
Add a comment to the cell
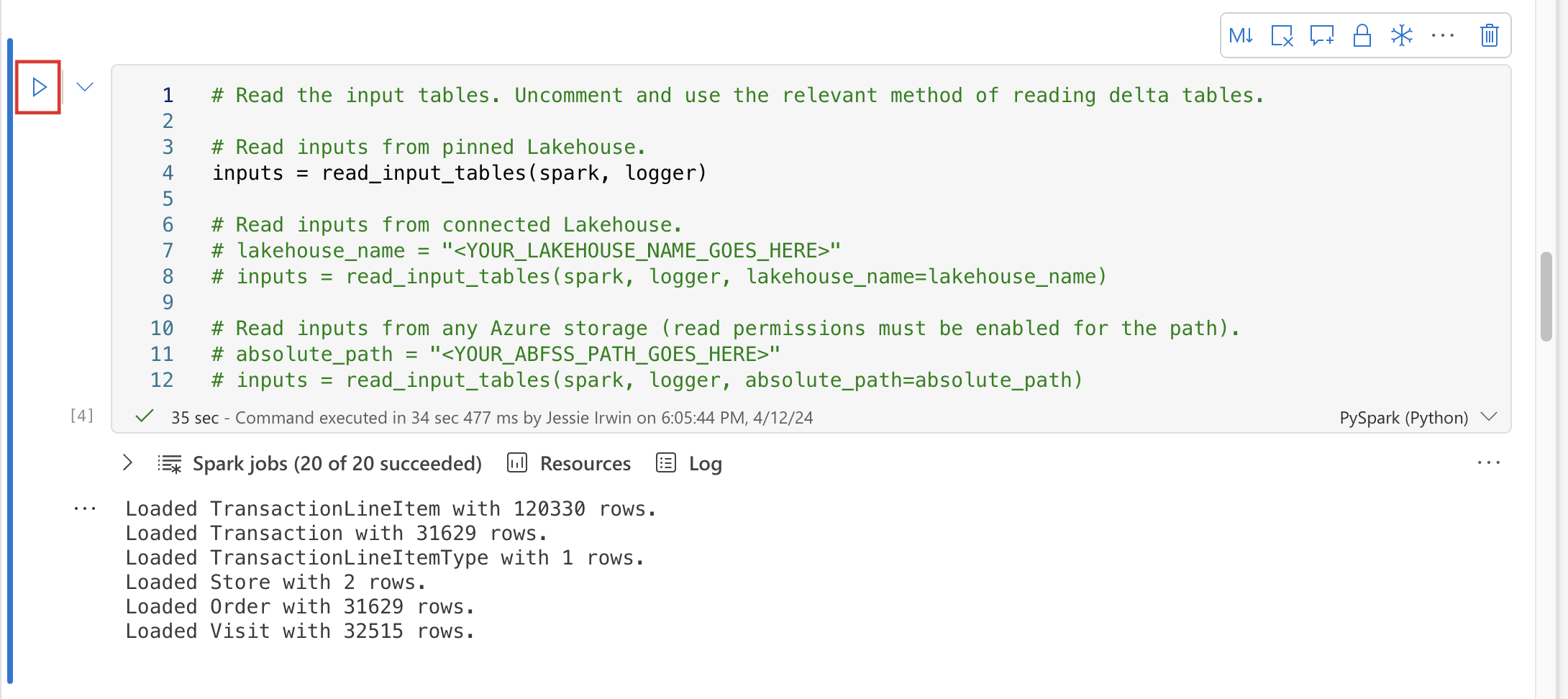(1322, 35)
